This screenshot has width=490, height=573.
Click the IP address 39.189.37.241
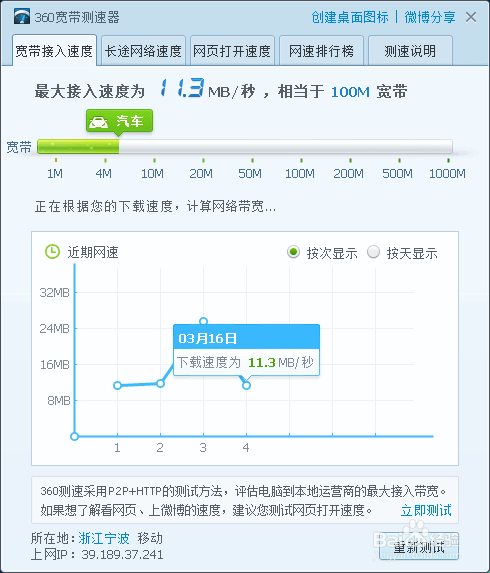point(122,554)
